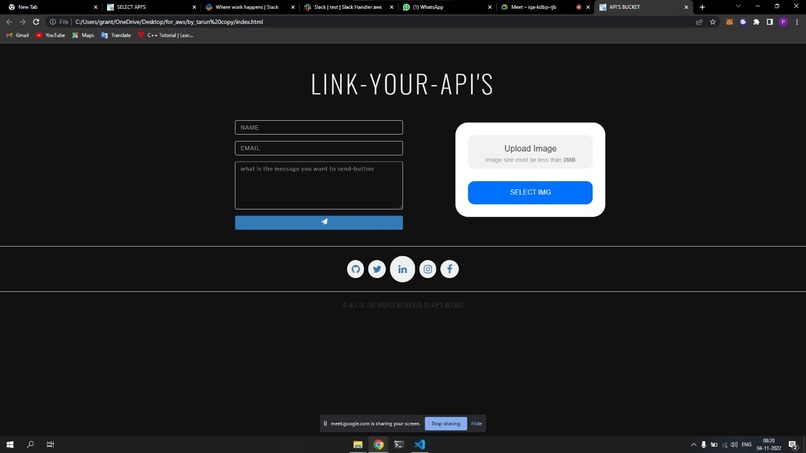Switch to the WhatsApp tab
Screen dimensions: 806x453
point(445,7)
